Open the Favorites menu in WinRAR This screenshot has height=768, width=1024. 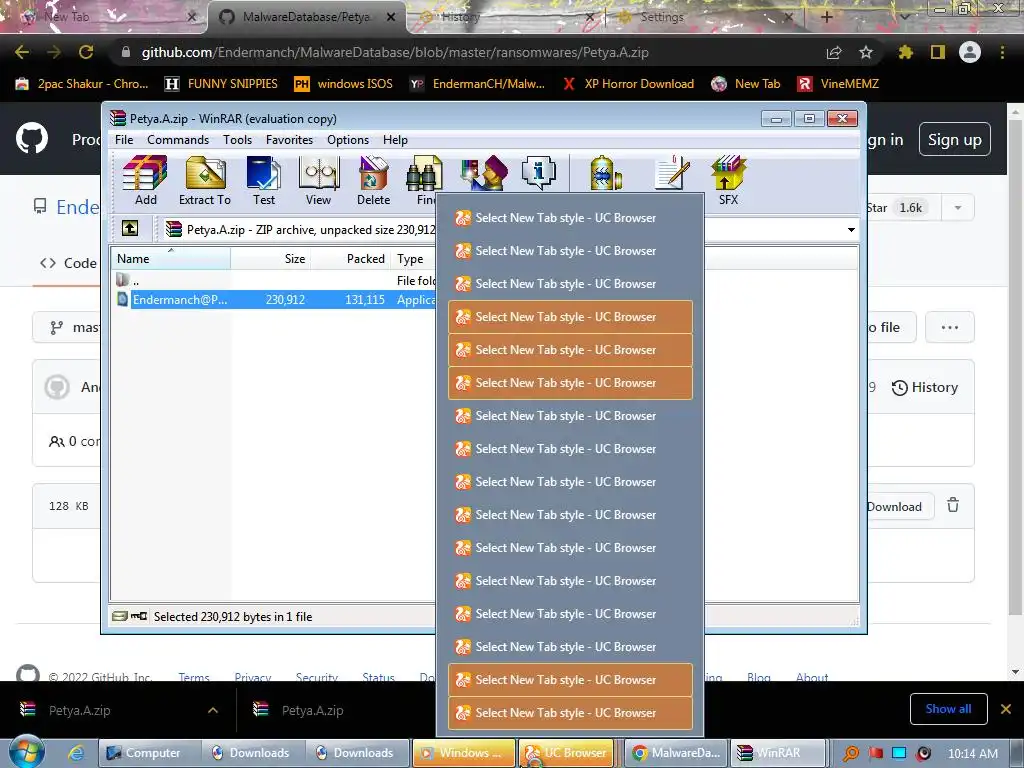(289, 140)
